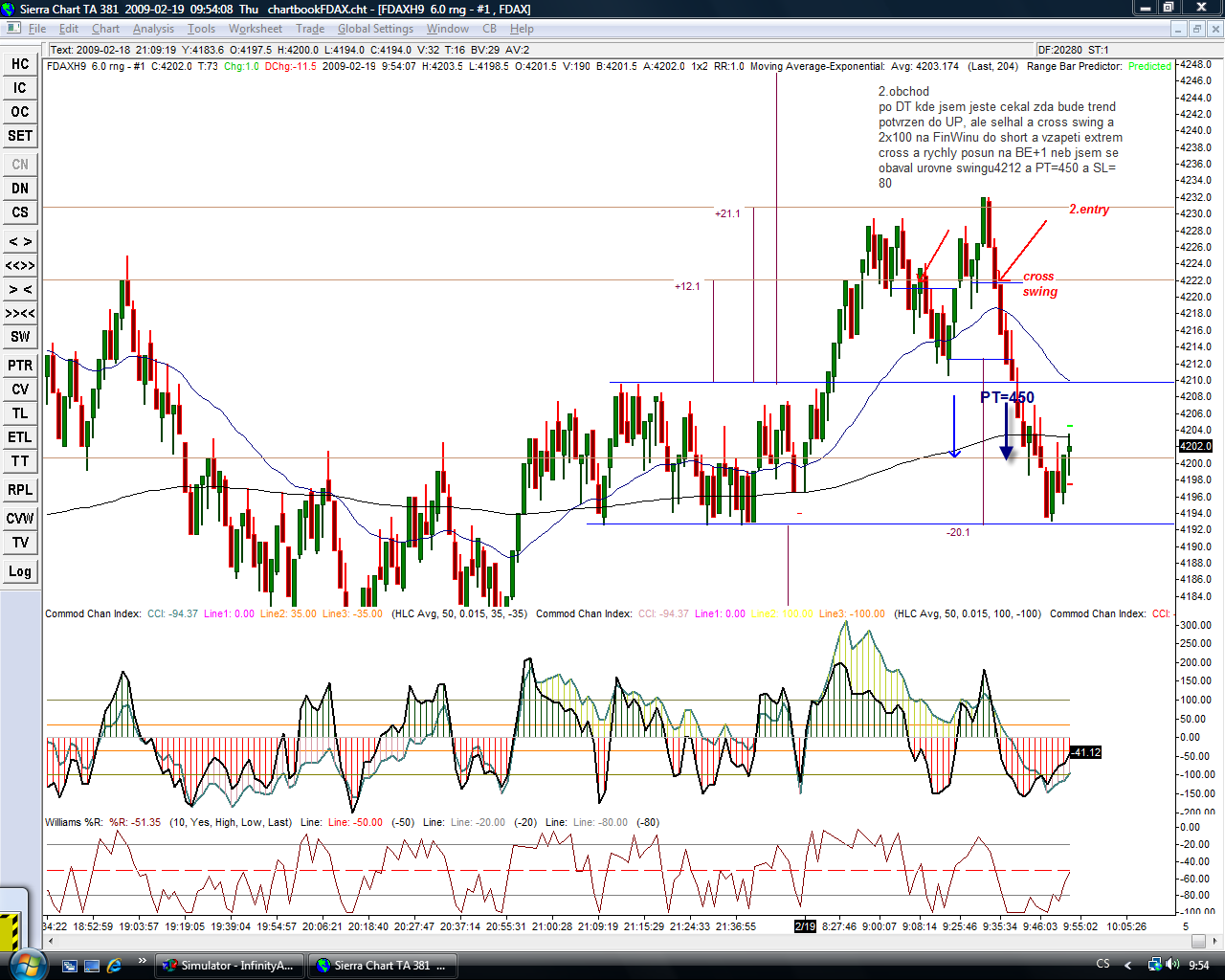Toggle CVW chart values window
1225x980 pixels.
point(20,519)
